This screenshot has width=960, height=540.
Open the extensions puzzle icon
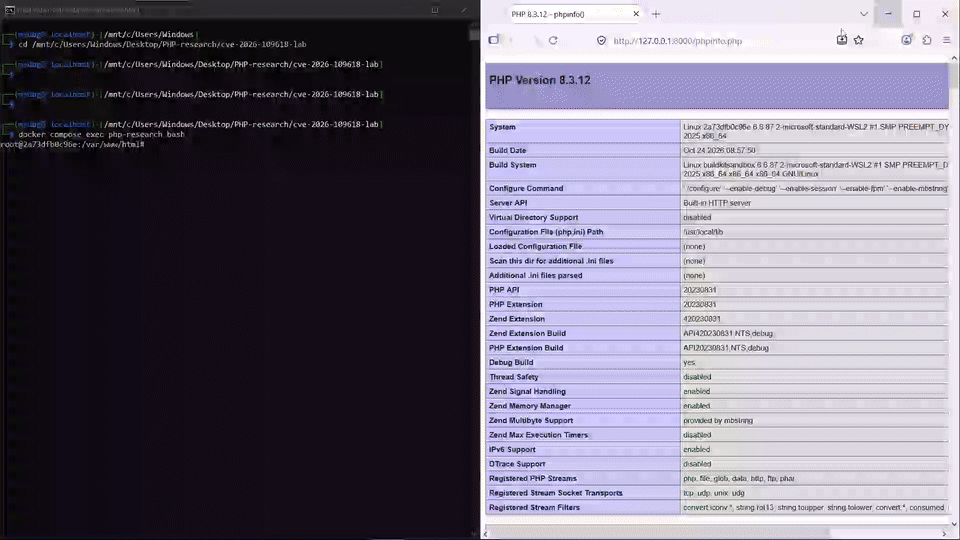click(x=926, y=40)
